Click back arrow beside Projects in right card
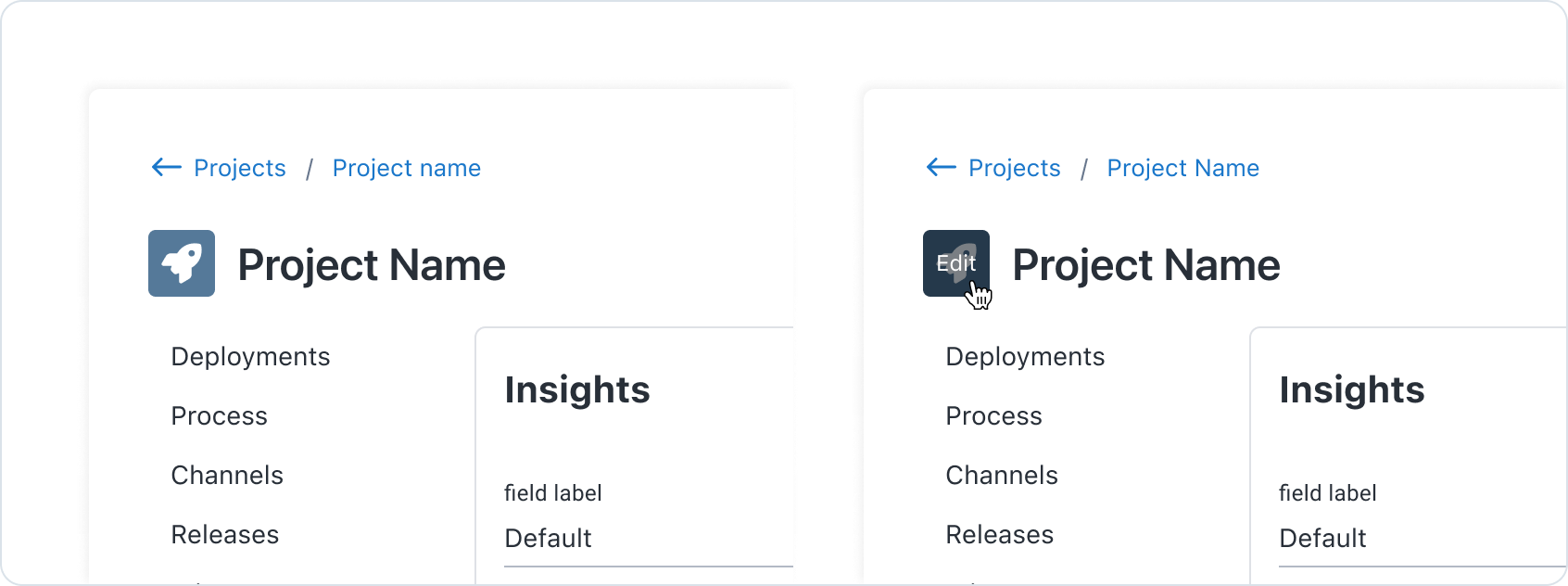 point(941,167)
